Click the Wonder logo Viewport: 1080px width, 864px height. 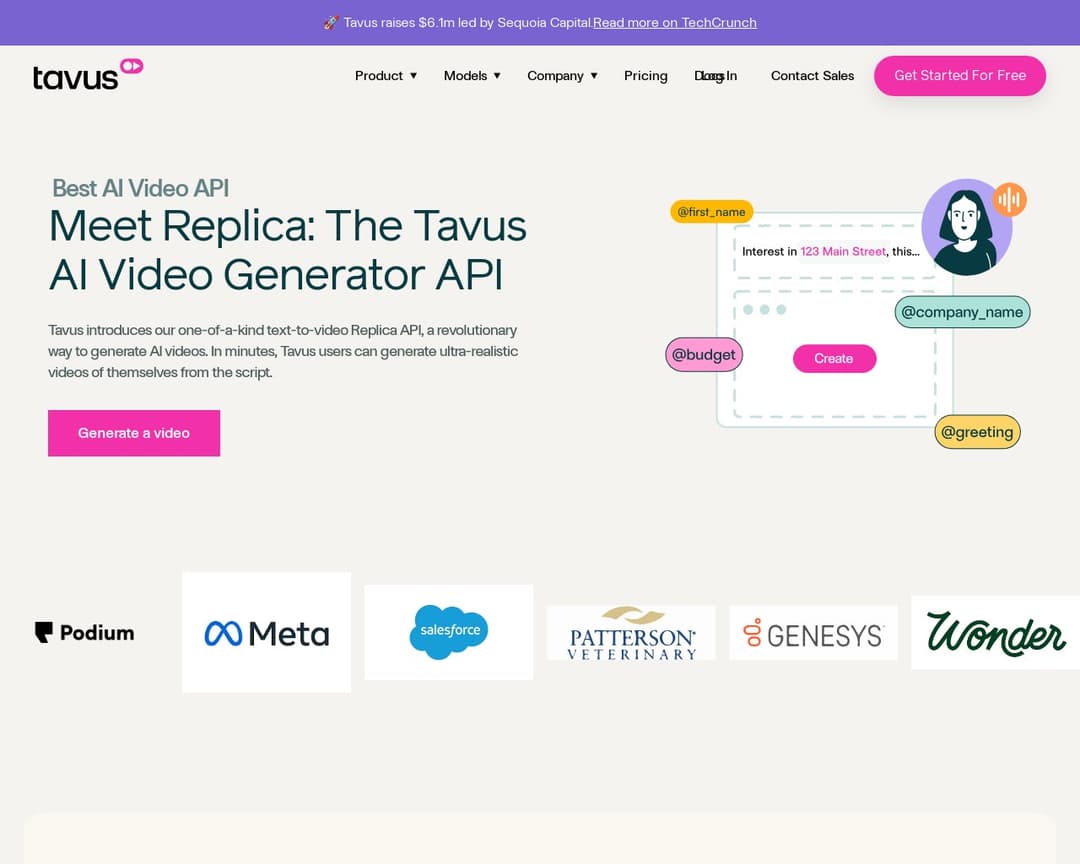pyautogui.click(x=995, y=632)
